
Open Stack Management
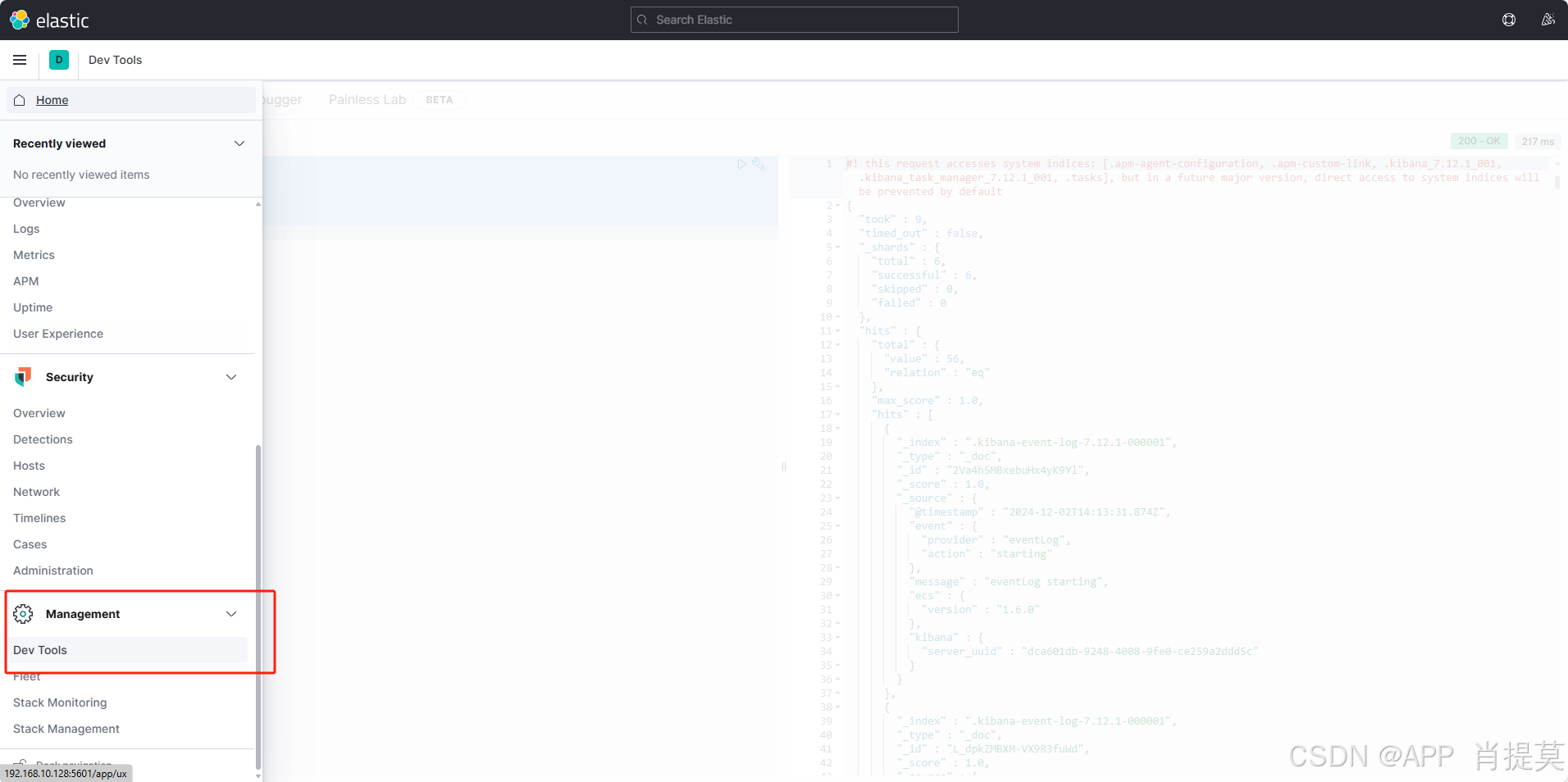pos(66,729)
